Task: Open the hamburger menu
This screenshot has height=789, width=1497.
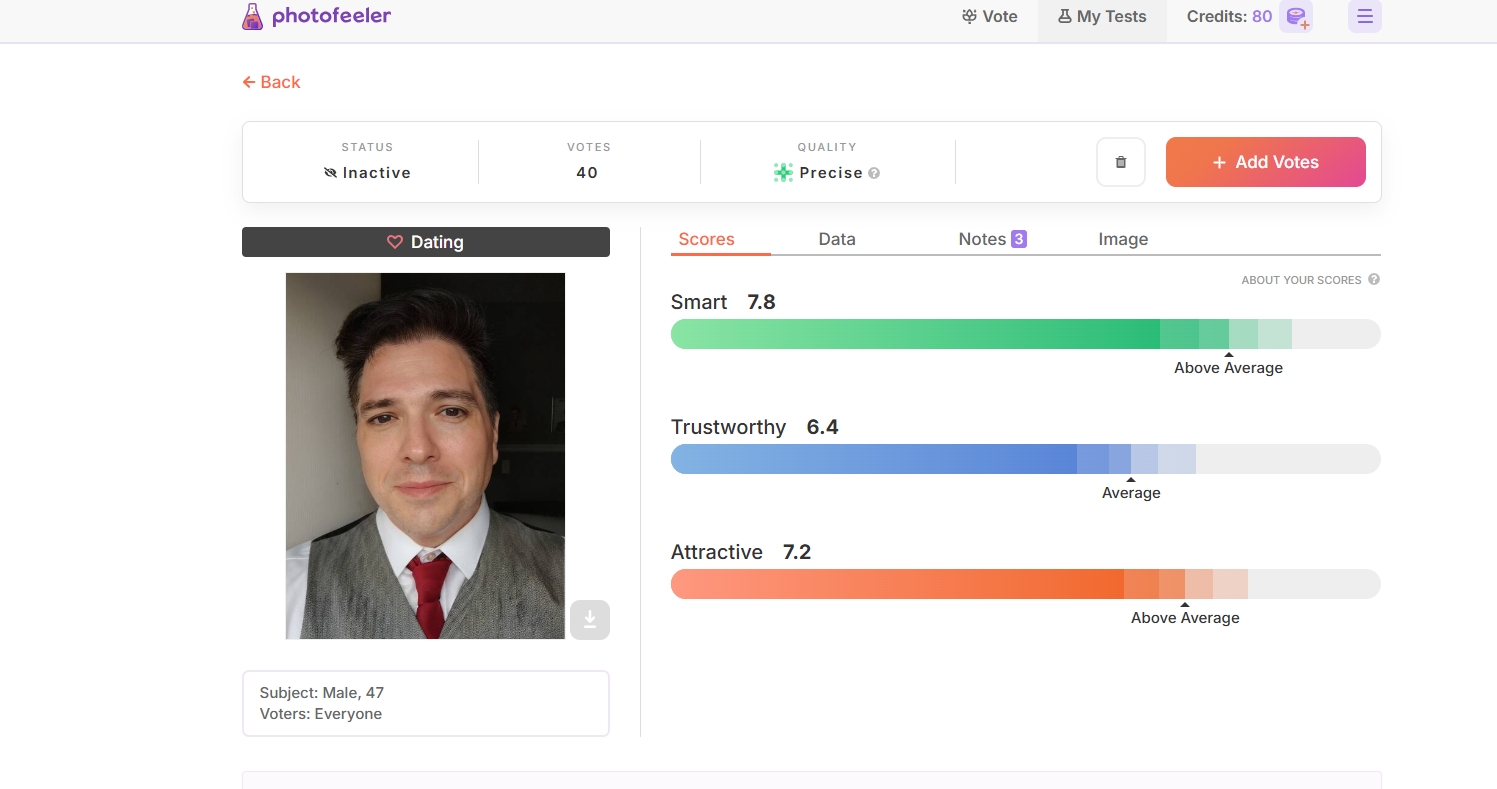Action: point(1365,16)
